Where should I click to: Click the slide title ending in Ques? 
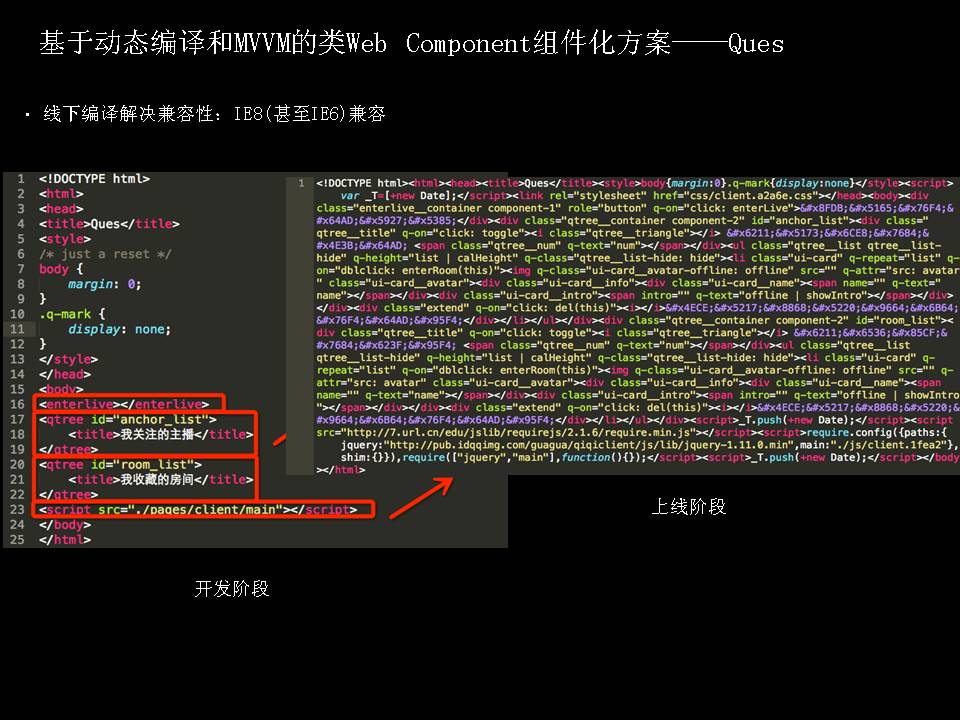click(411, 43)
